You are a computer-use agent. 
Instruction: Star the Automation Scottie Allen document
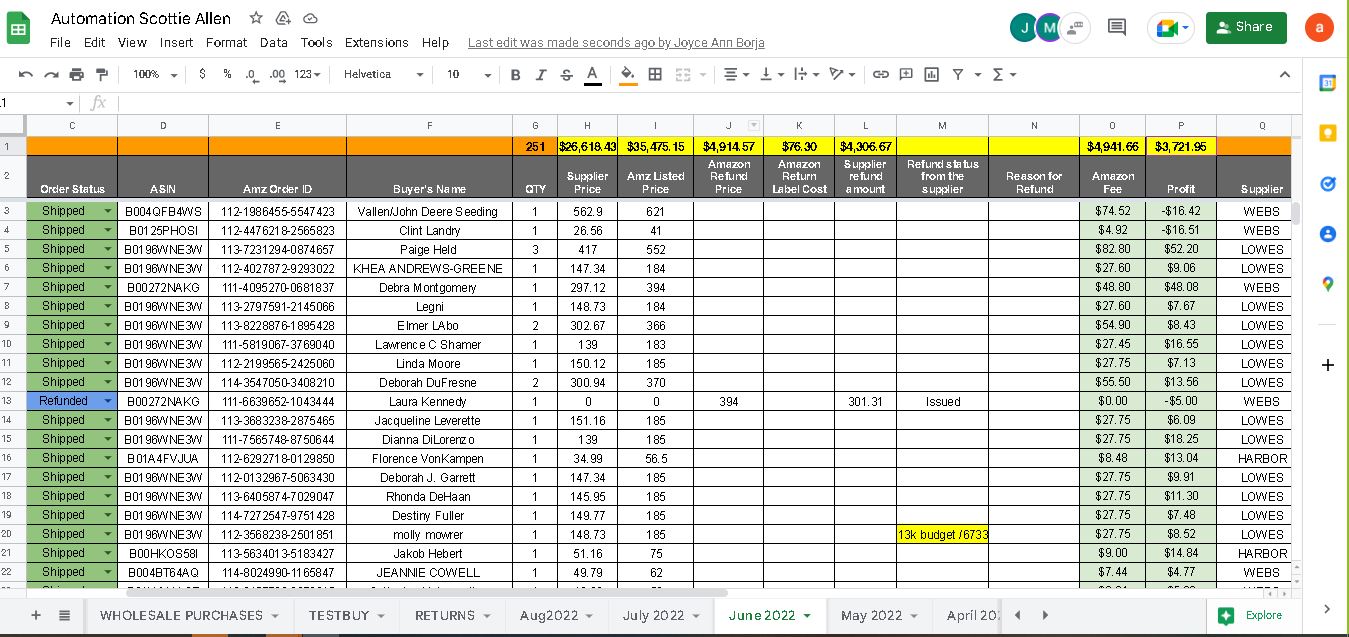tap(256, 18)
